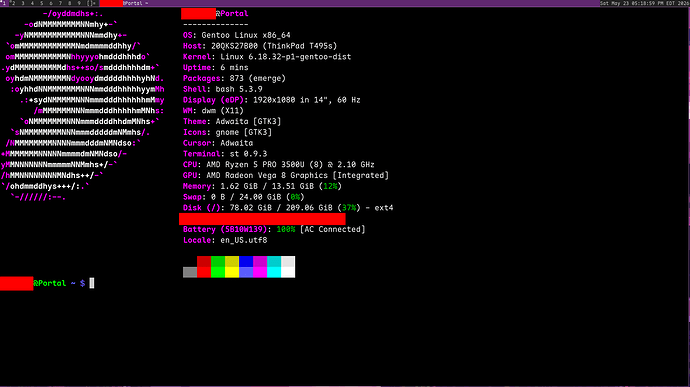Switch to dwm tag 3
Viewport: 690px width, 387px height.
click(23, 3)
